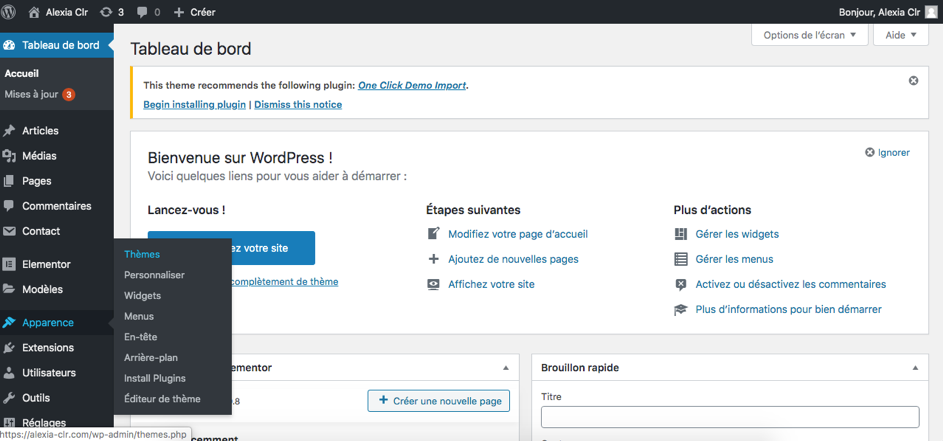The width and height of the screenshot is (943, 441).
Task: Click the widgets icon beside Gérer les widgets
Action: [x=681, y=234]
